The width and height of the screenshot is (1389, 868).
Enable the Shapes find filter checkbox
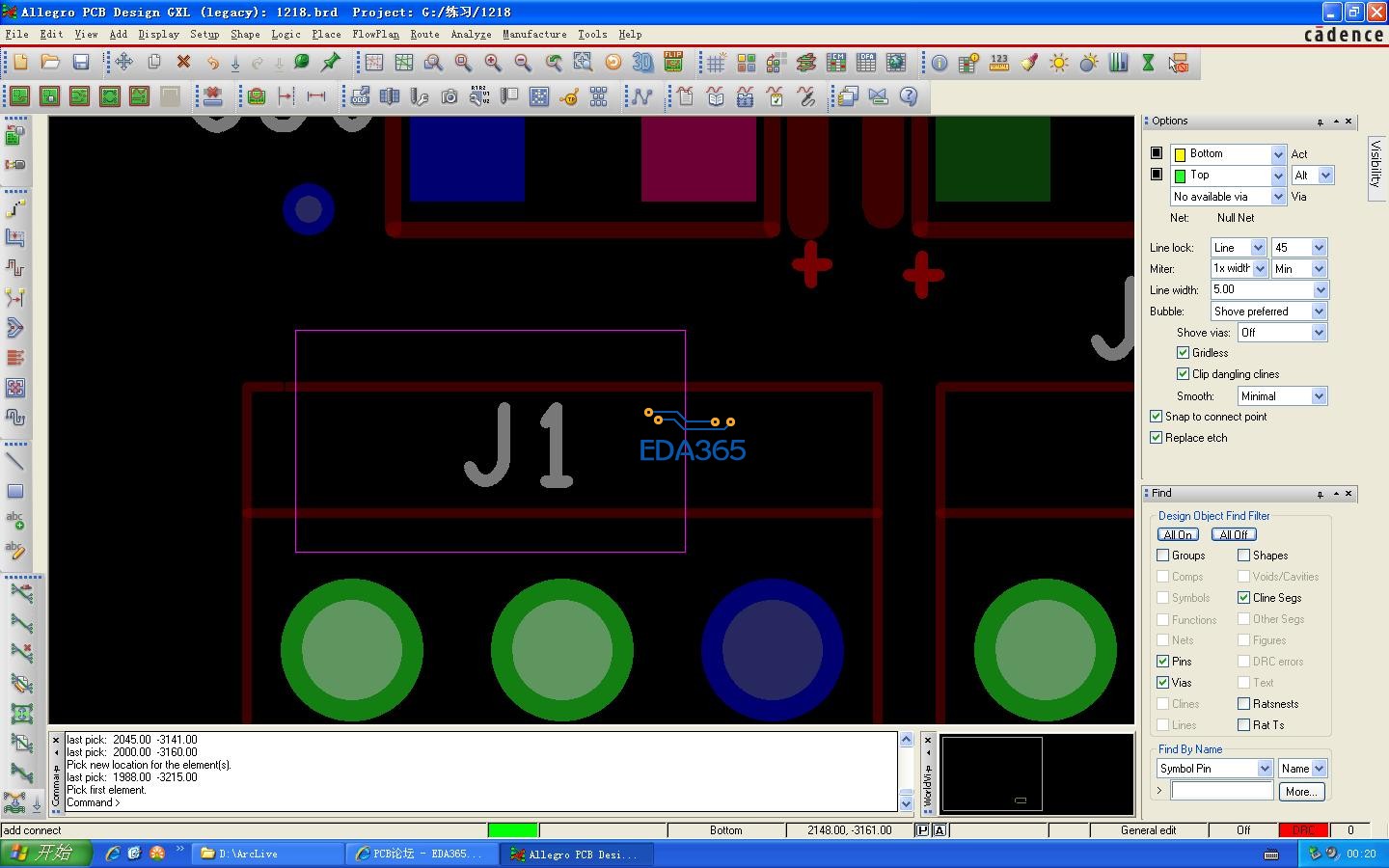pyautogui.click(x=1243, y=556)
